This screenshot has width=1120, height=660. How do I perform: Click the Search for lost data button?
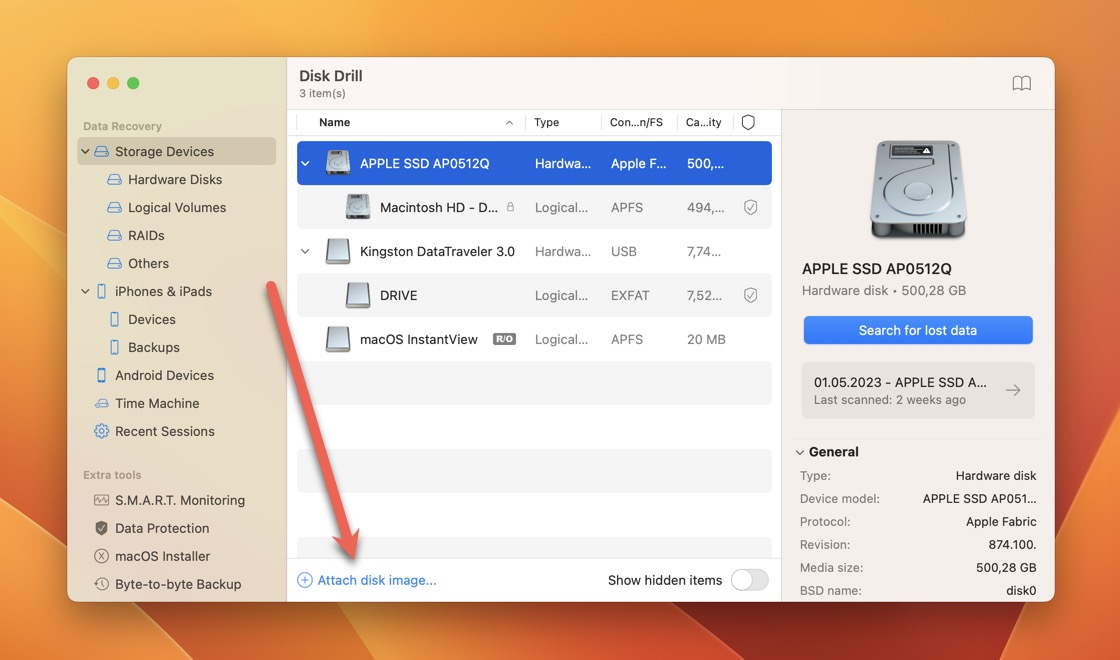tap(917, 330)
